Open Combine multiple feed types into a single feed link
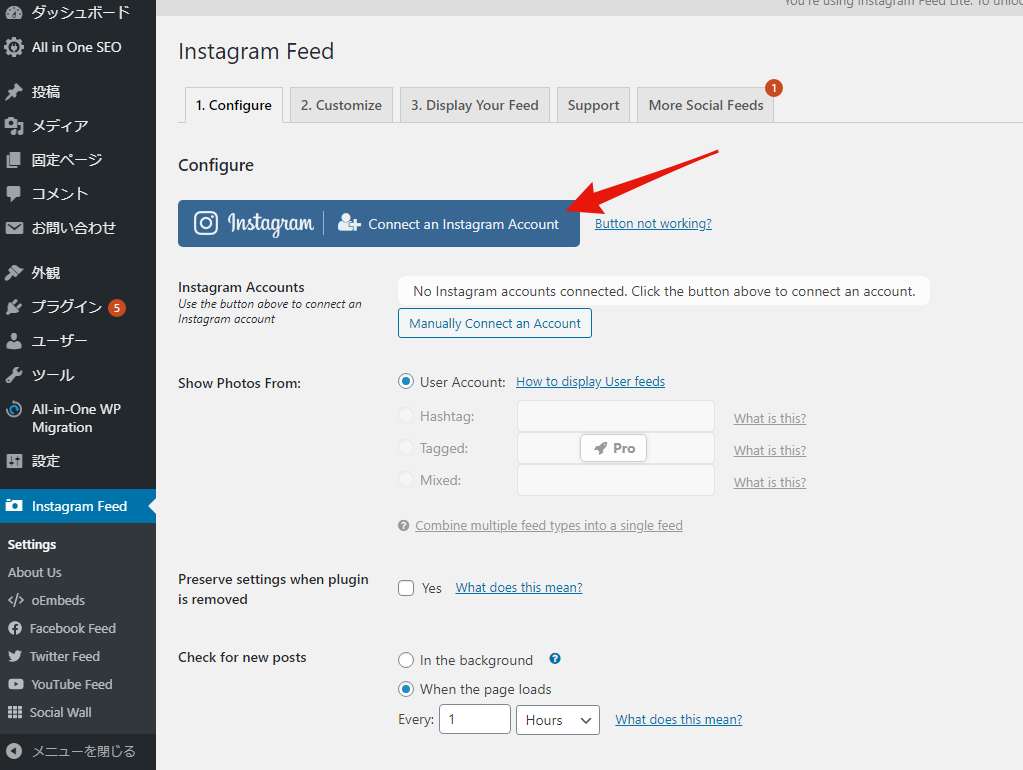1023x770 pixels. tap(549, 525)
